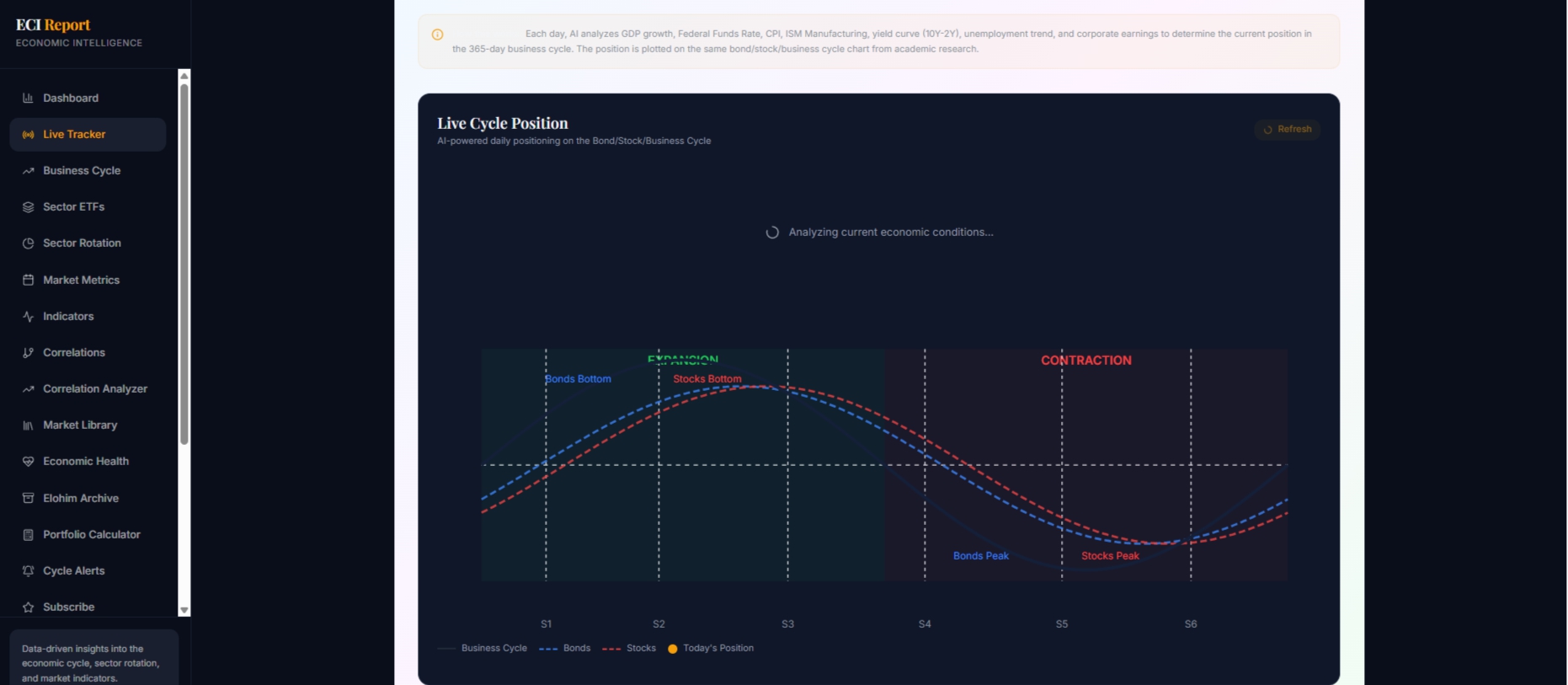Click the Economic Health heart icon
The height and width of the screenshot is (685, 1568).
pos(28,461)
